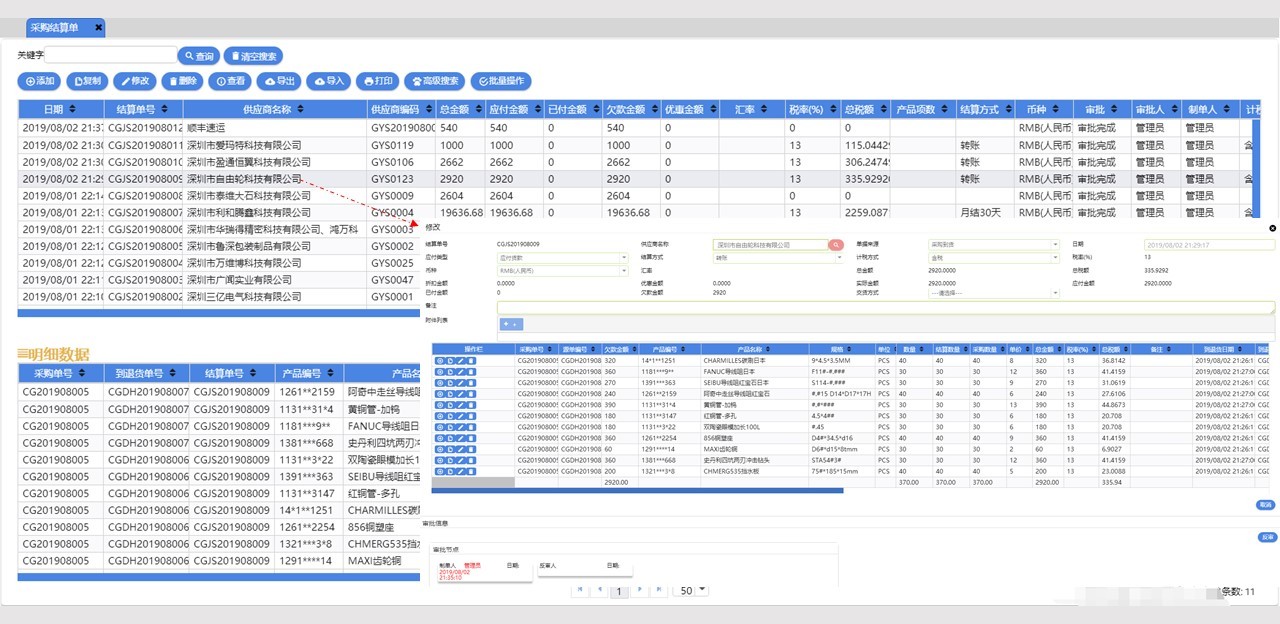Viewport: 1280px width, 624px height.
Task: Sort by the 供应商名称 column header
Action: (x=266, y=109)
